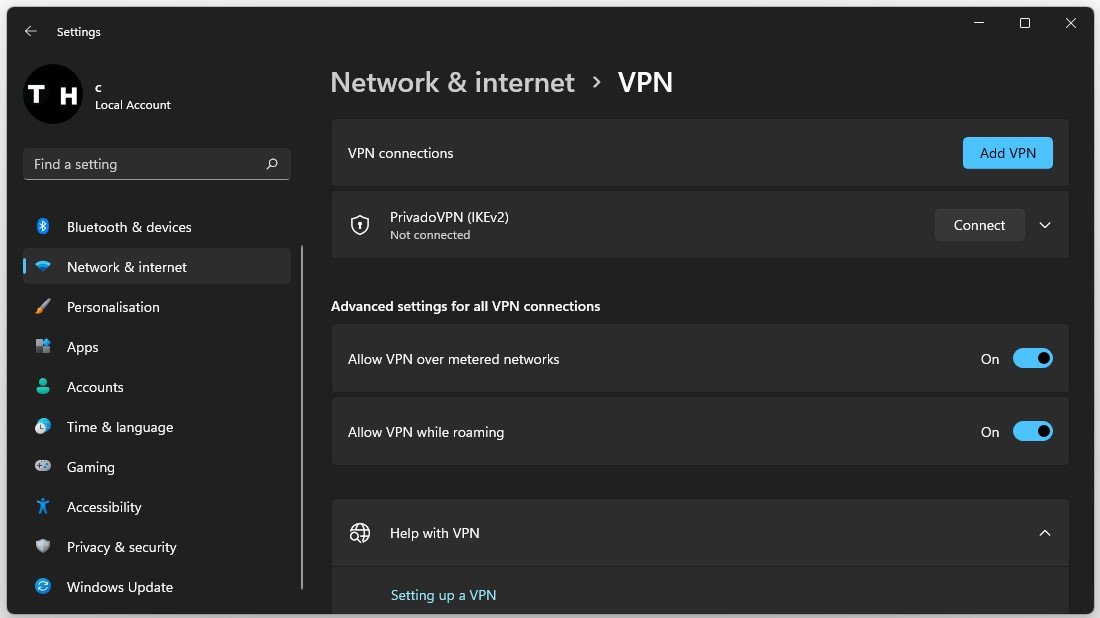Click the Privacy & security shield icon

(43, 547)
